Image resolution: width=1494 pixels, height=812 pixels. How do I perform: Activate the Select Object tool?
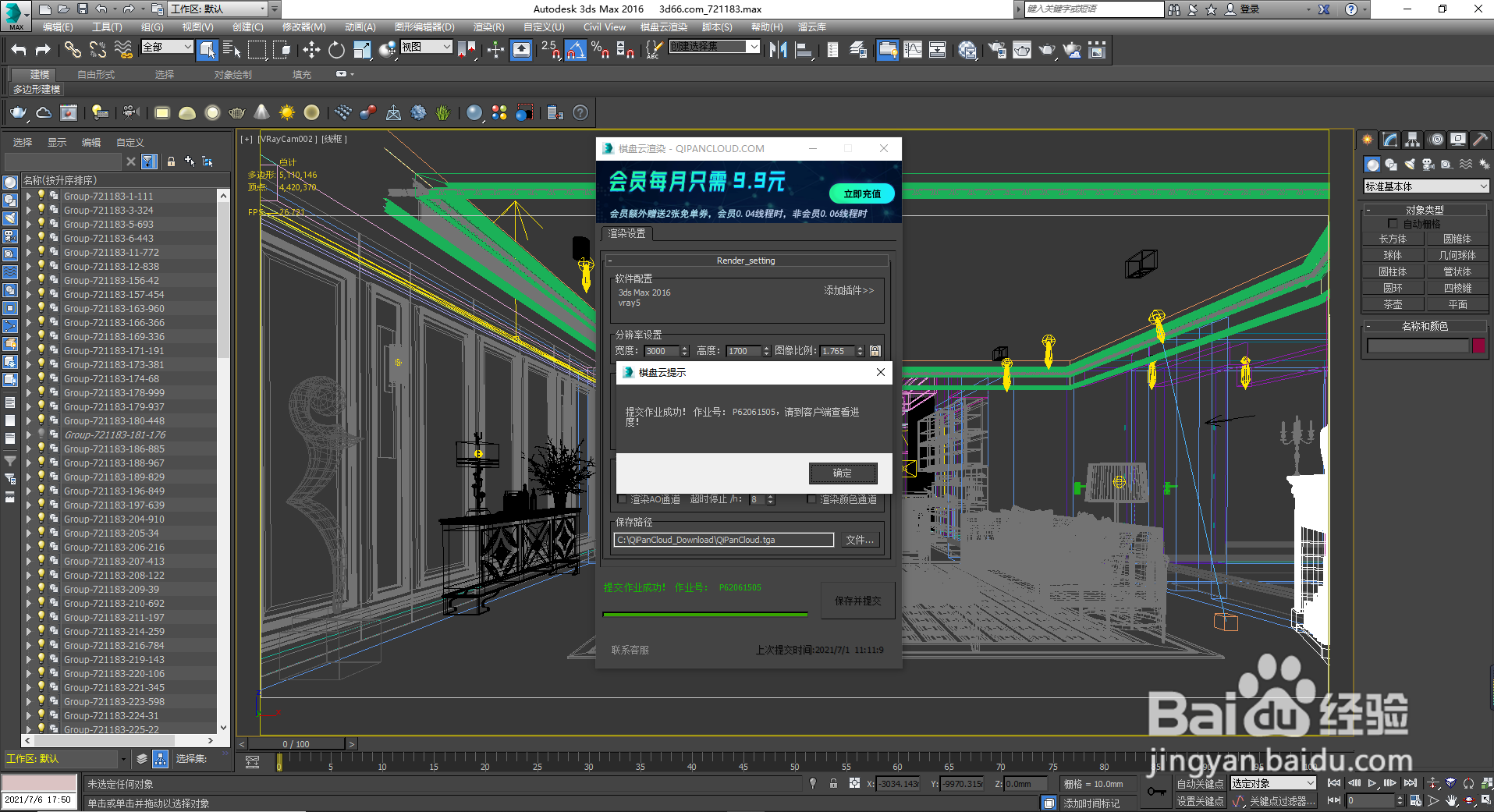point(208,51)
